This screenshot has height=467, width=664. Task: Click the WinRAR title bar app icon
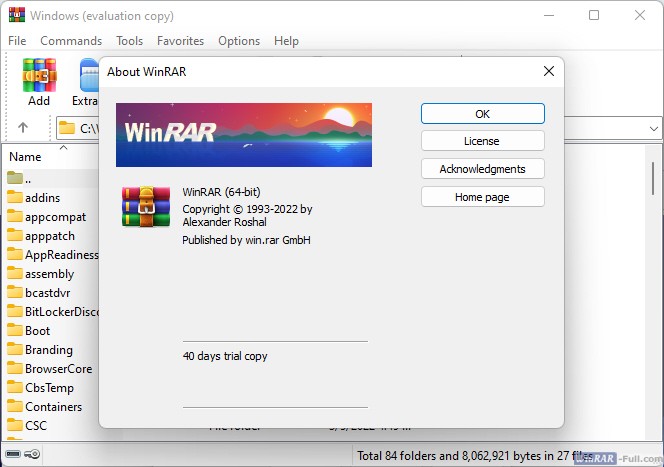(16, 15)
